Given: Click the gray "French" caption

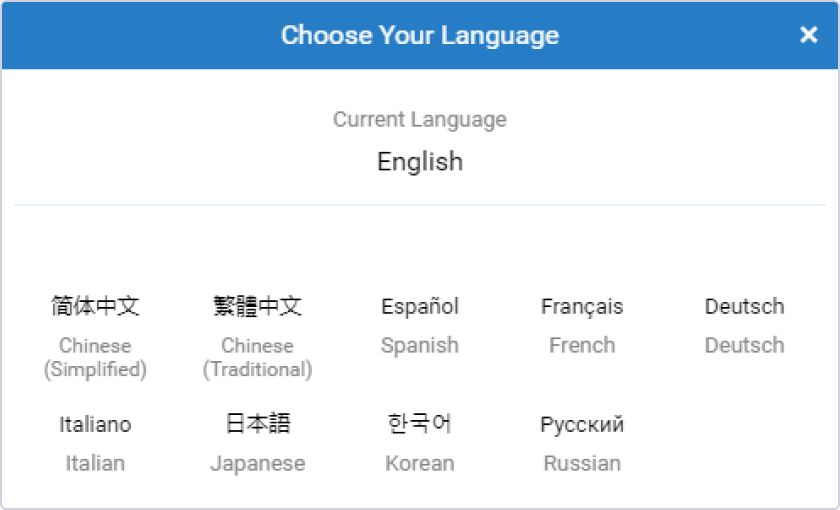Looking at the screenshot, I should (582, 345).
